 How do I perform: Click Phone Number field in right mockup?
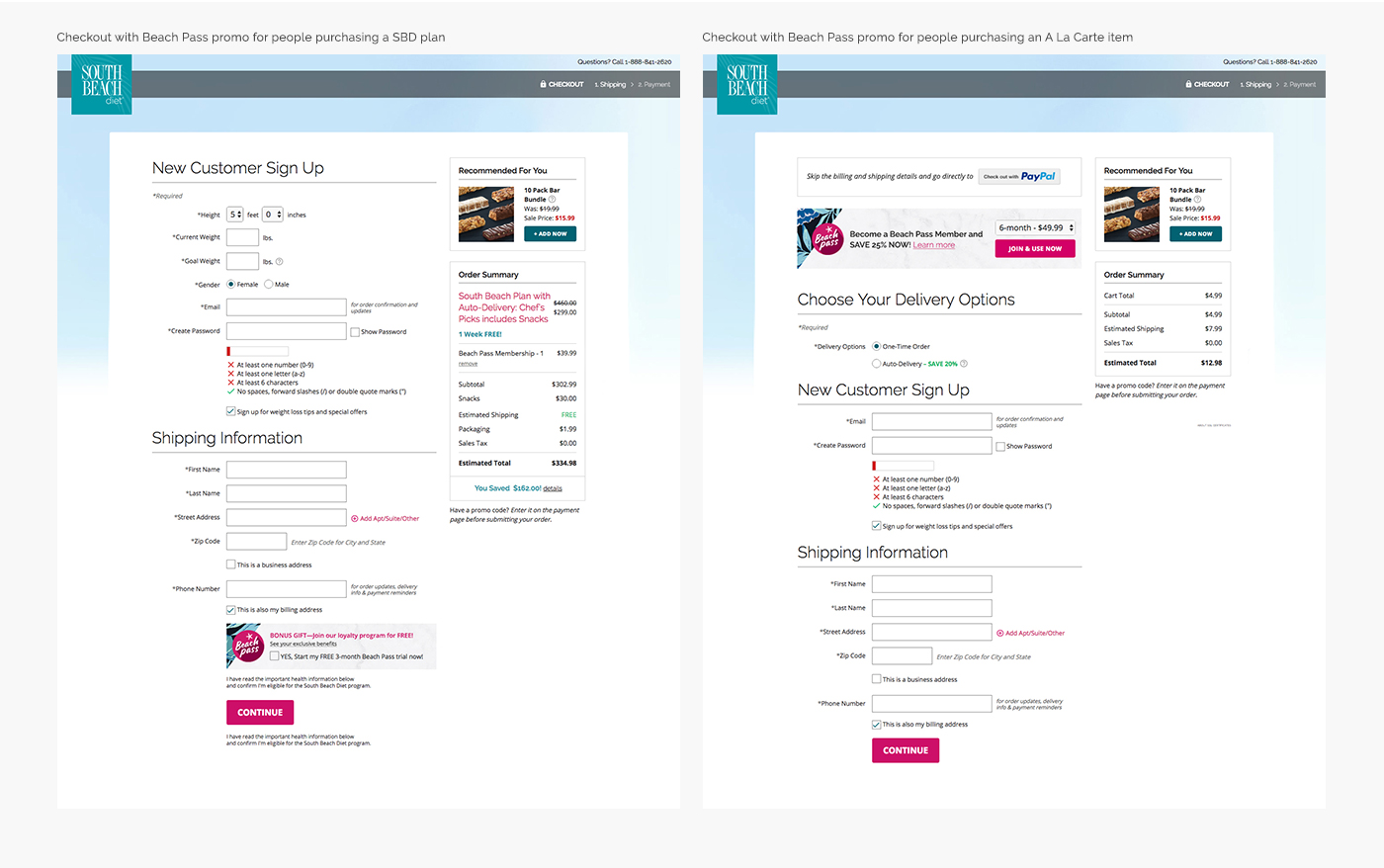[932, 704]
